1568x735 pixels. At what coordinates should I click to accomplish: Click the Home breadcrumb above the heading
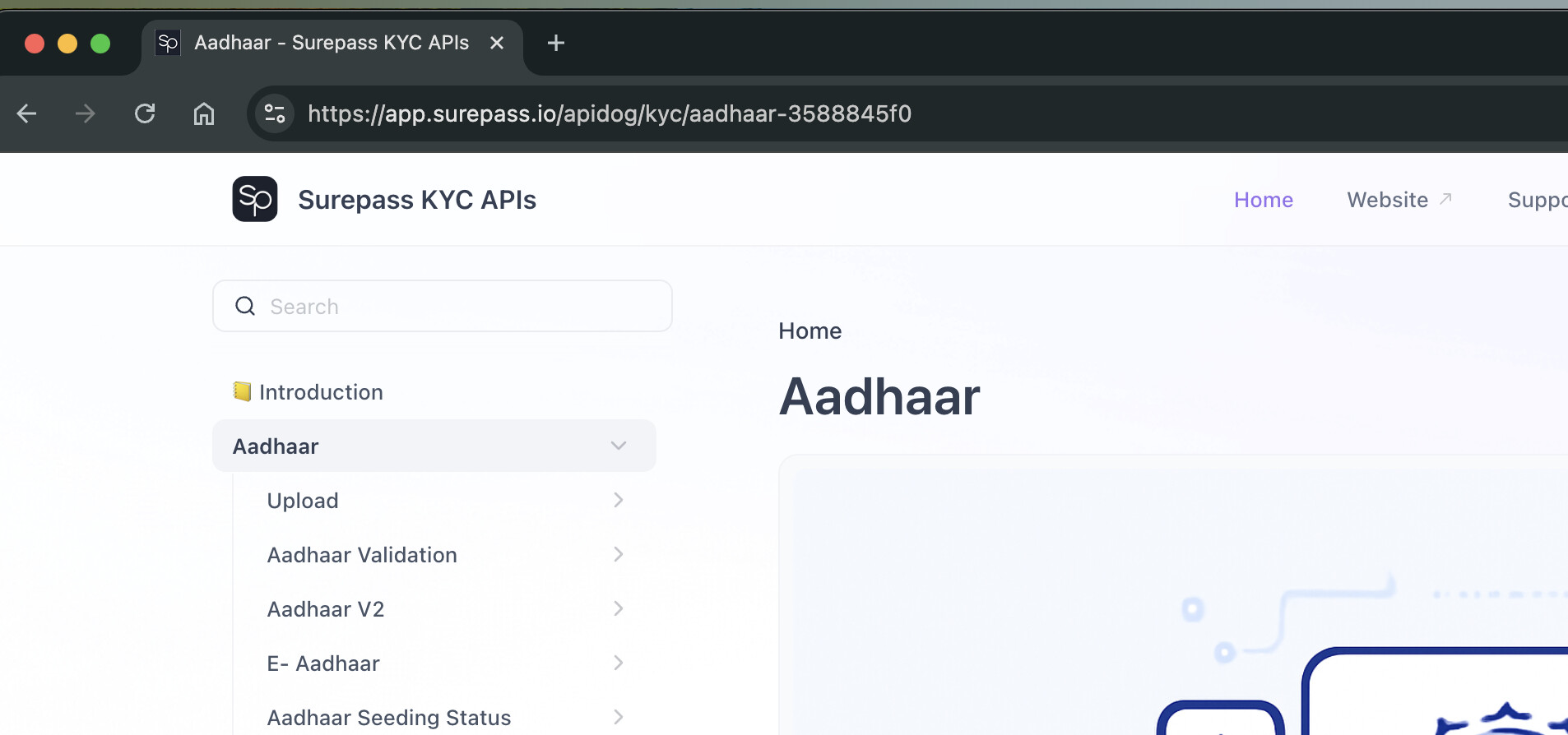[x=810, y=331]
